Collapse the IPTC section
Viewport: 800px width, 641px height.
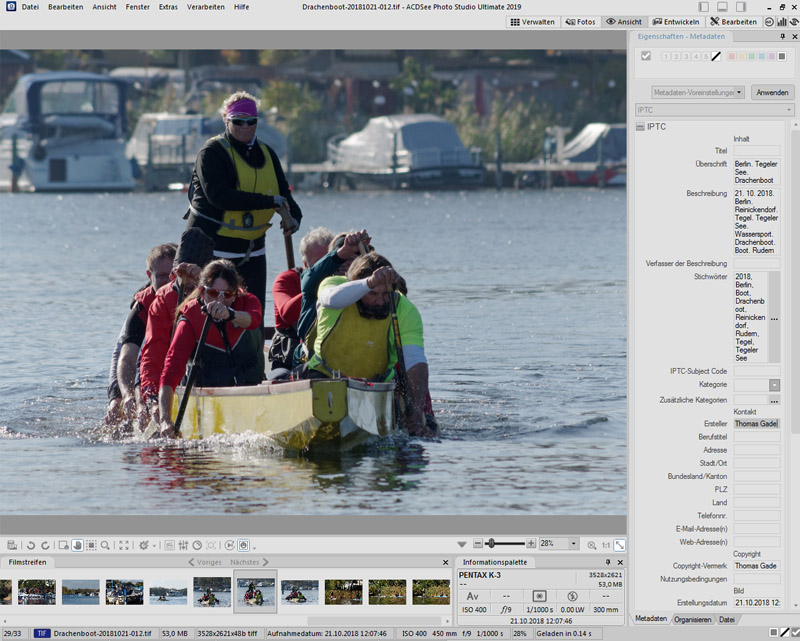pyautogui.click(x=639, y=127)
